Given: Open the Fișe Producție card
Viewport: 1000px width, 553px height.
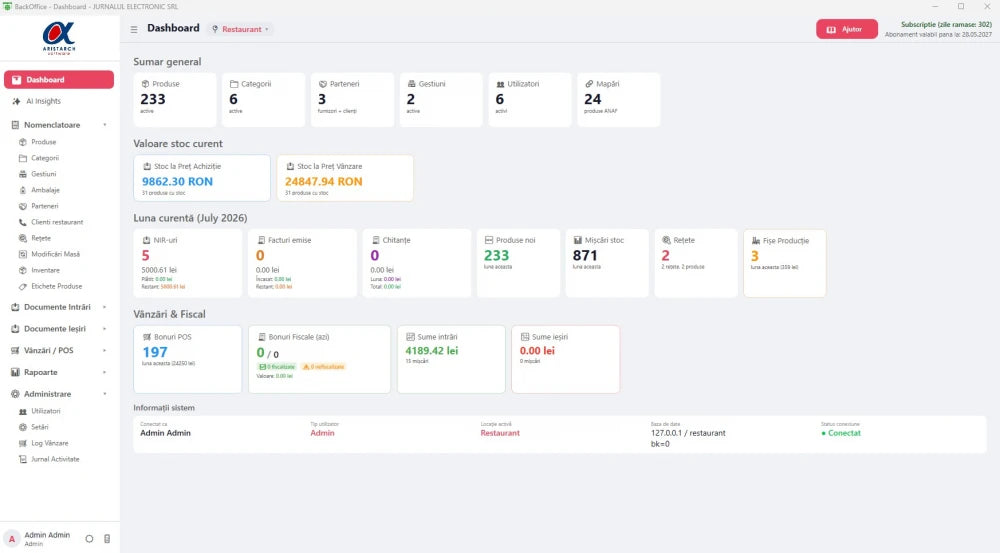Looking at the screenshot, I should [x=784, y=263].
